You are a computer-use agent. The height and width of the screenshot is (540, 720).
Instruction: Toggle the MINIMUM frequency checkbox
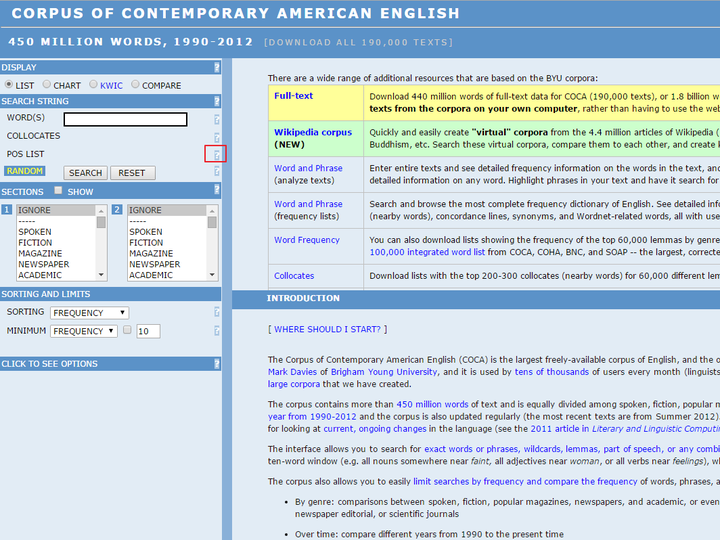[x=127, y=330]
